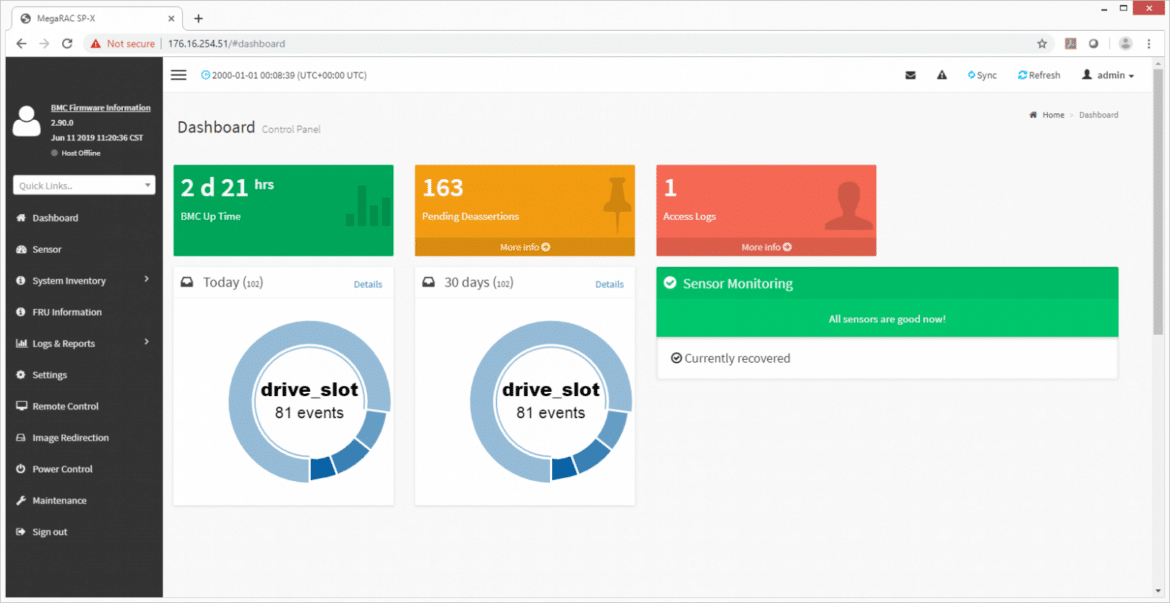Click the user avatar in sidebar
1170x603 pixels.
tap(27, 121)
